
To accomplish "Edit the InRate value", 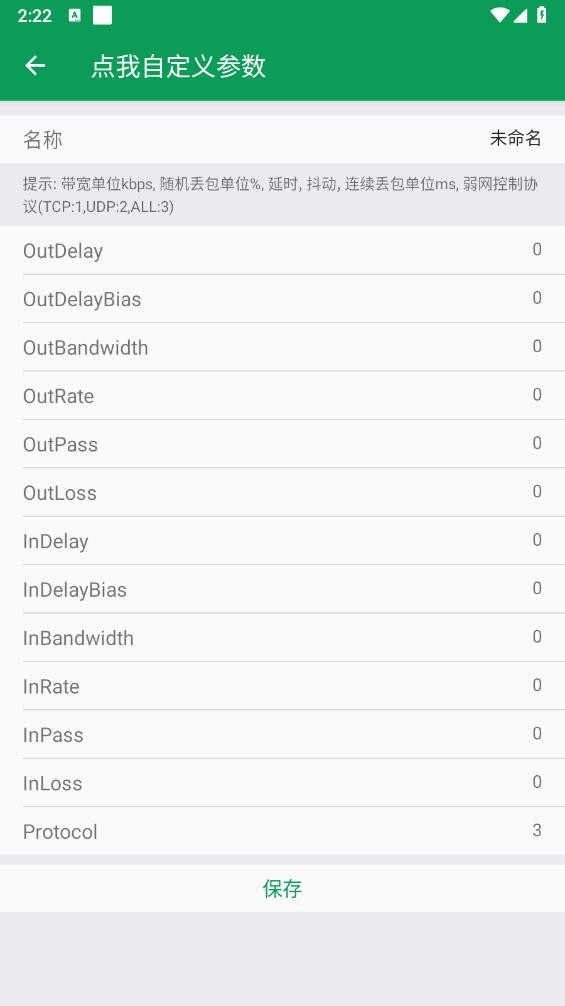I will point(537,685).
